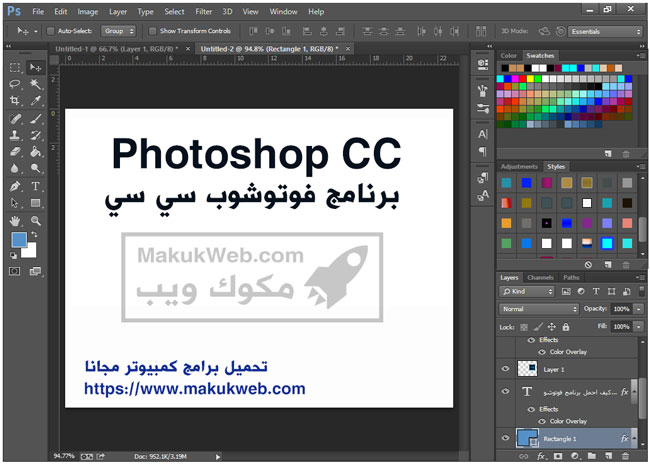
Task: Select the Hand tool
Action: (x=15, y=221)
